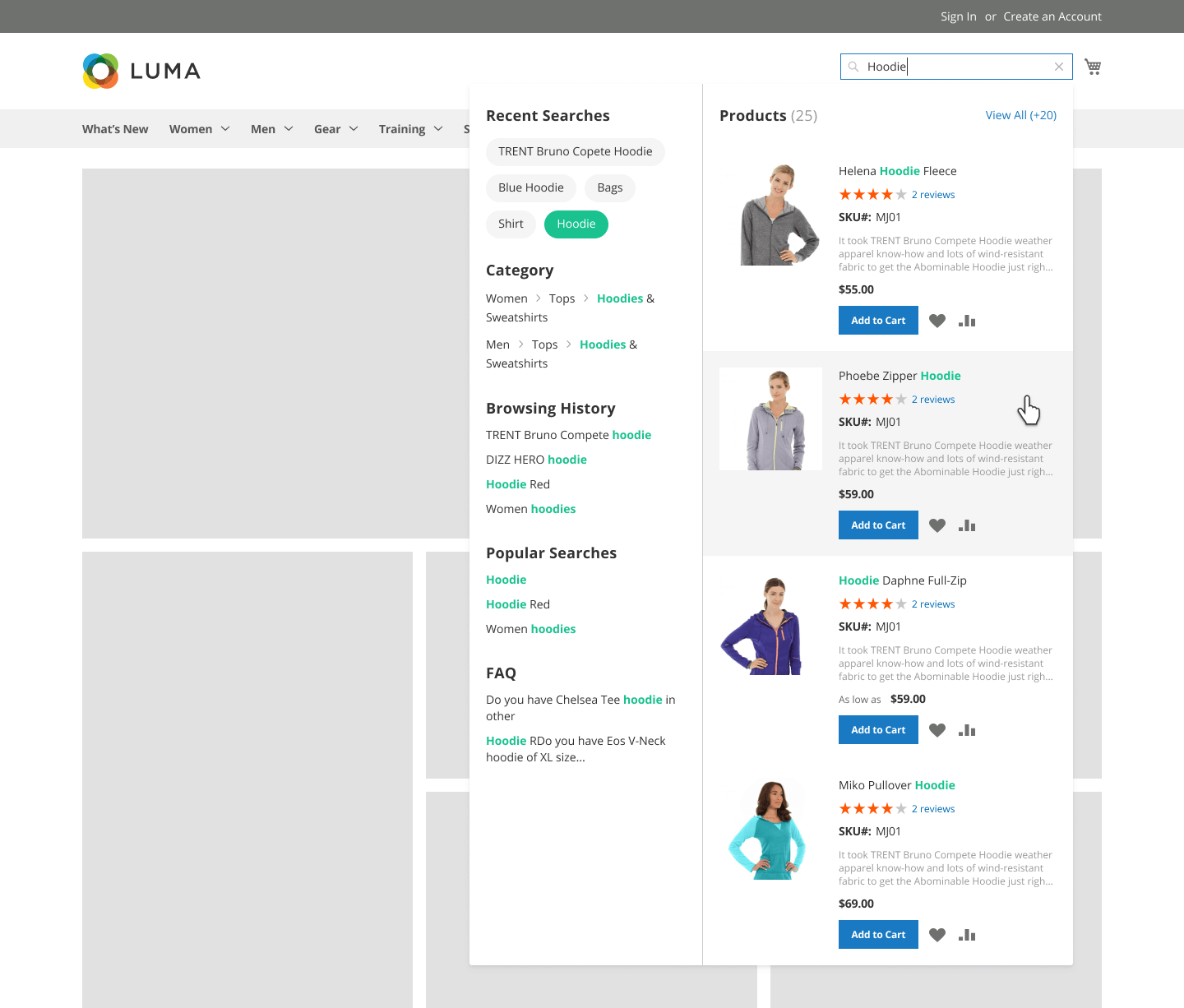Select the green Hoodie recent search chip
Image resolution: width=1184 pixels, height=1008 pixels.
click(576, 224)
